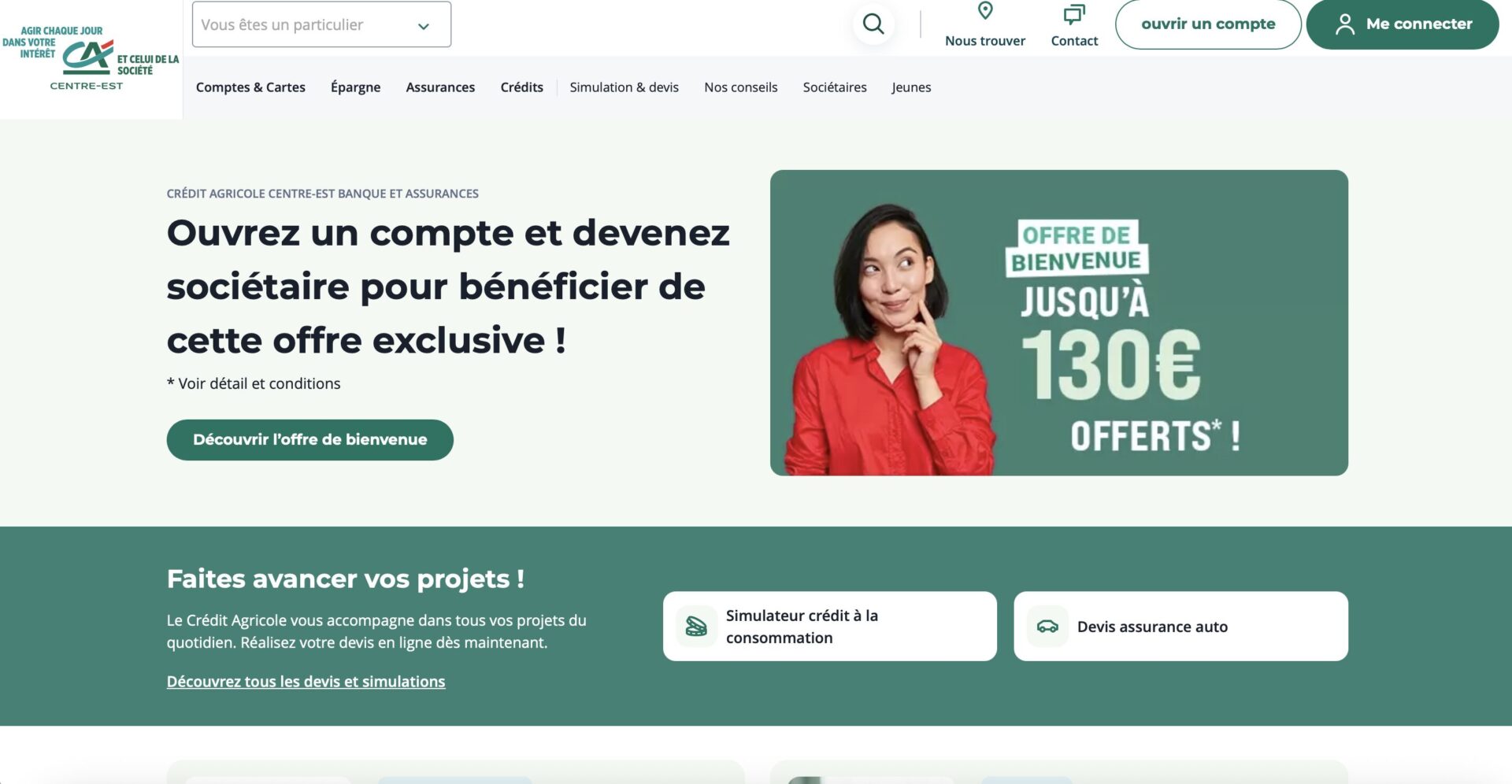Open the Crédits menu item

[x=521, y=87]
